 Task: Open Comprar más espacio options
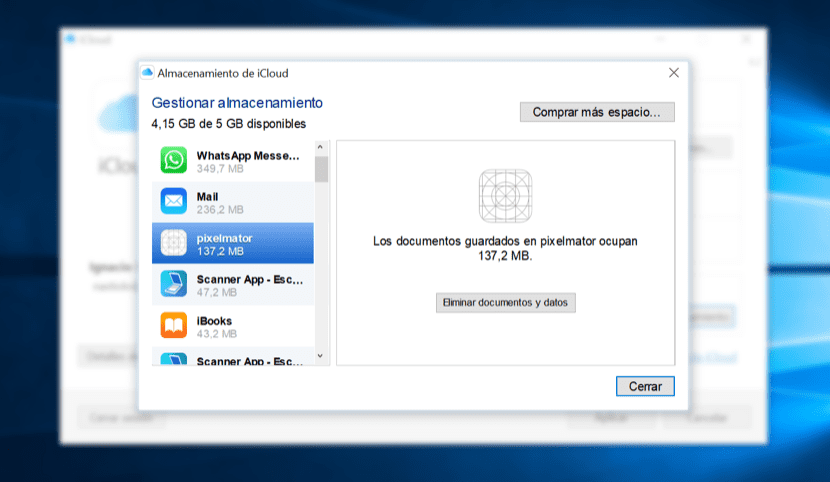click(597, 112)
